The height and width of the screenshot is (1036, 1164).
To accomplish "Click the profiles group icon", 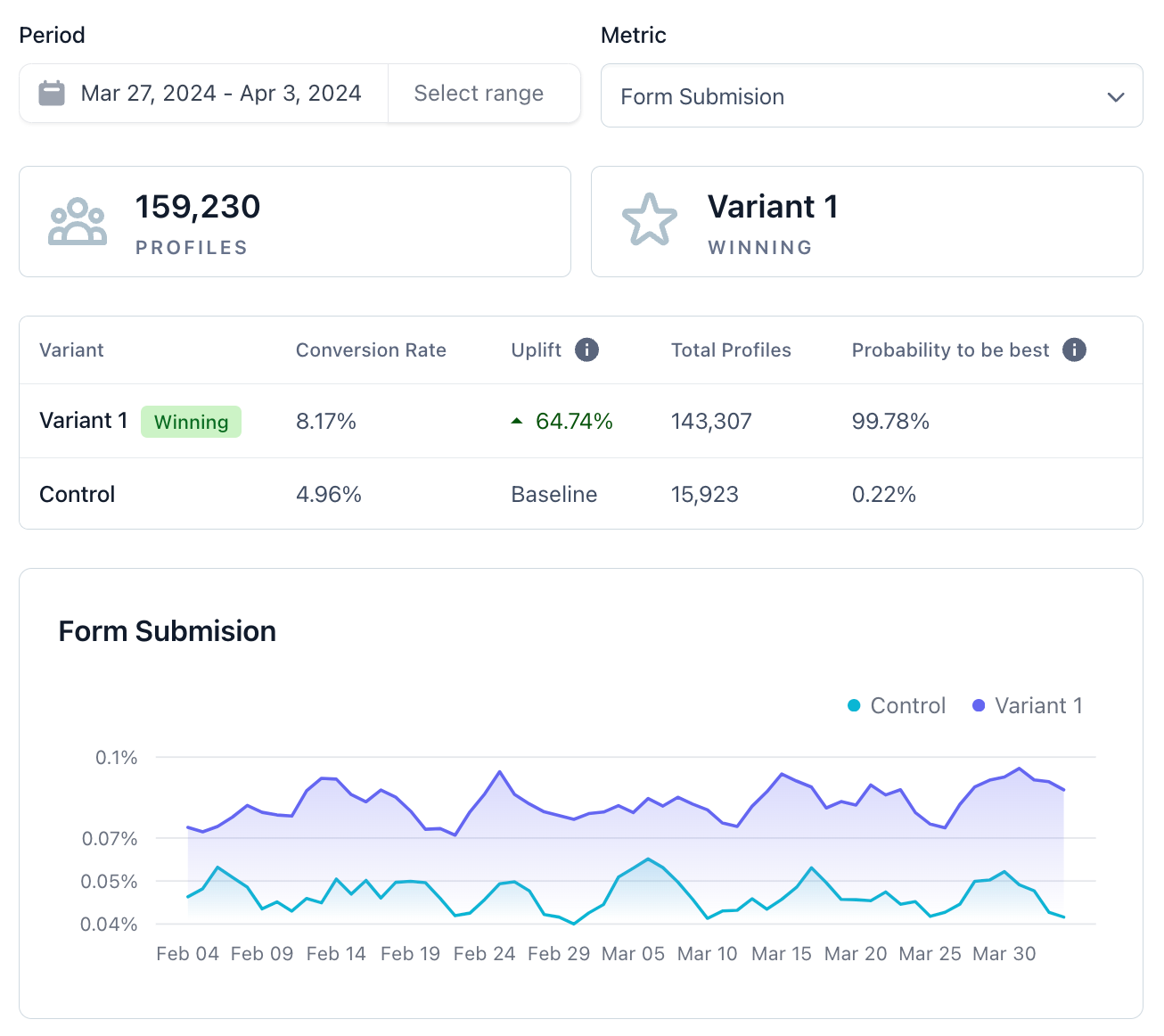I will [x=78, y=221].
